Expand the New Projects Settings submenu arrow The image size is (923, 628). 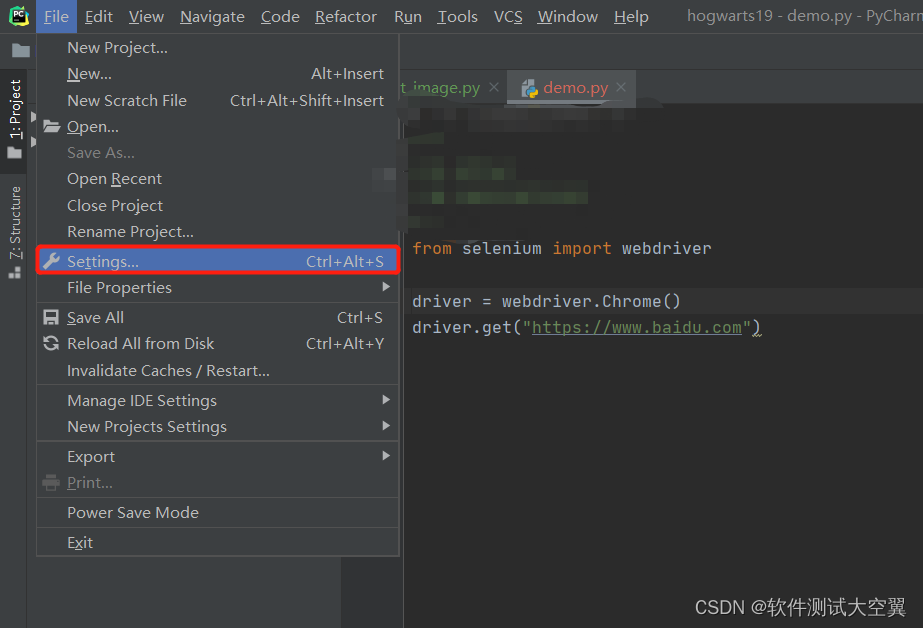386,426
